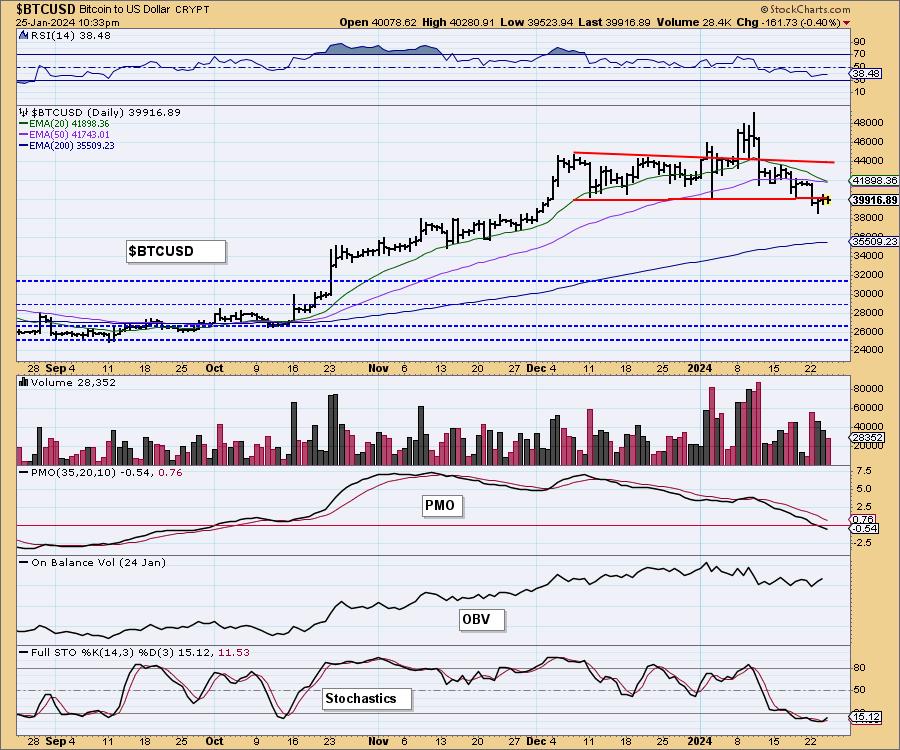Click the Nov label on price axis
Viewport: 900px width, 750px height.
[378, 368]
